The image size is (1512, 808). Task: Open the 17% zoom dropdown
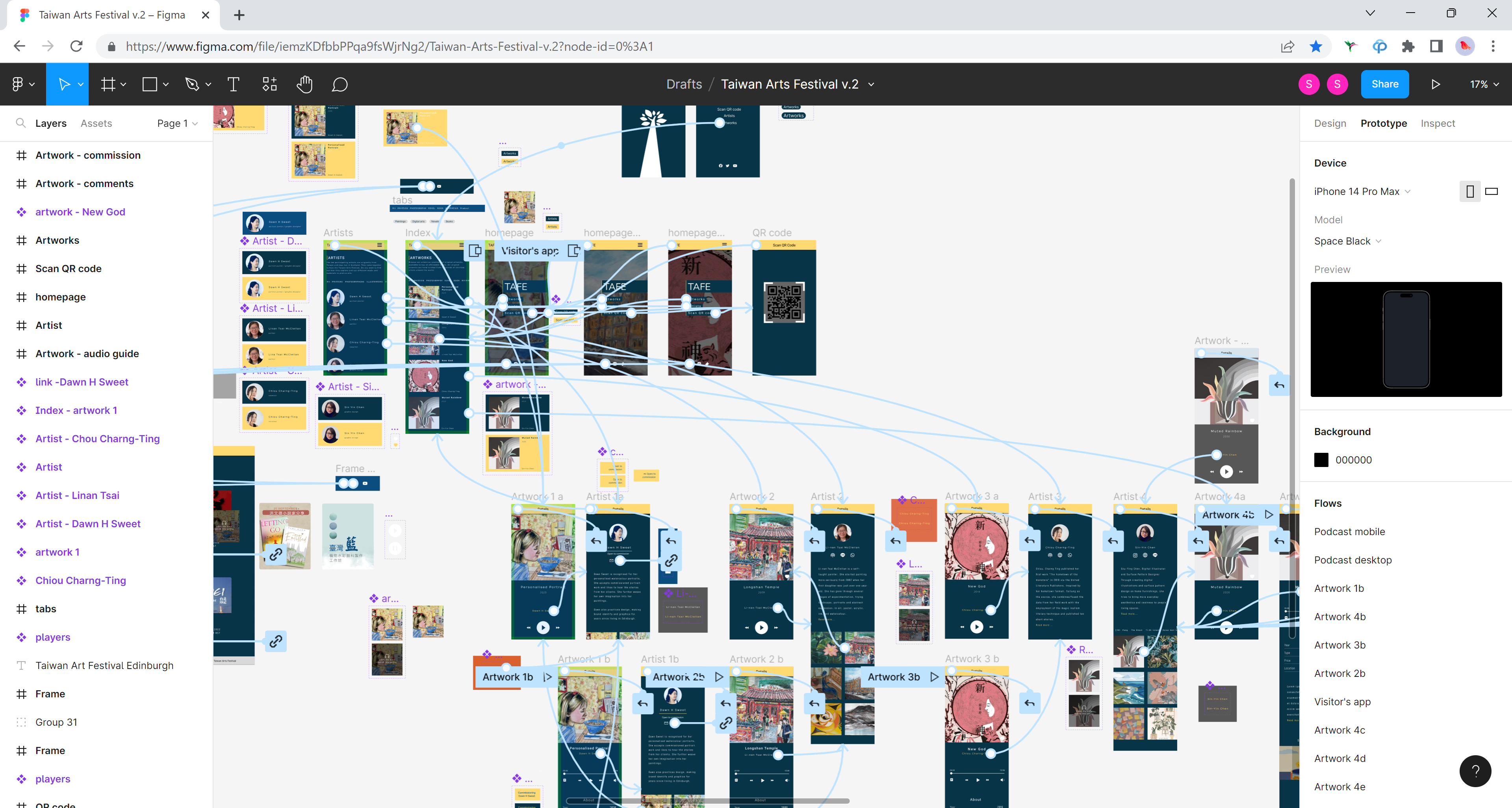pyautogui.click(x=1484, y=85)
